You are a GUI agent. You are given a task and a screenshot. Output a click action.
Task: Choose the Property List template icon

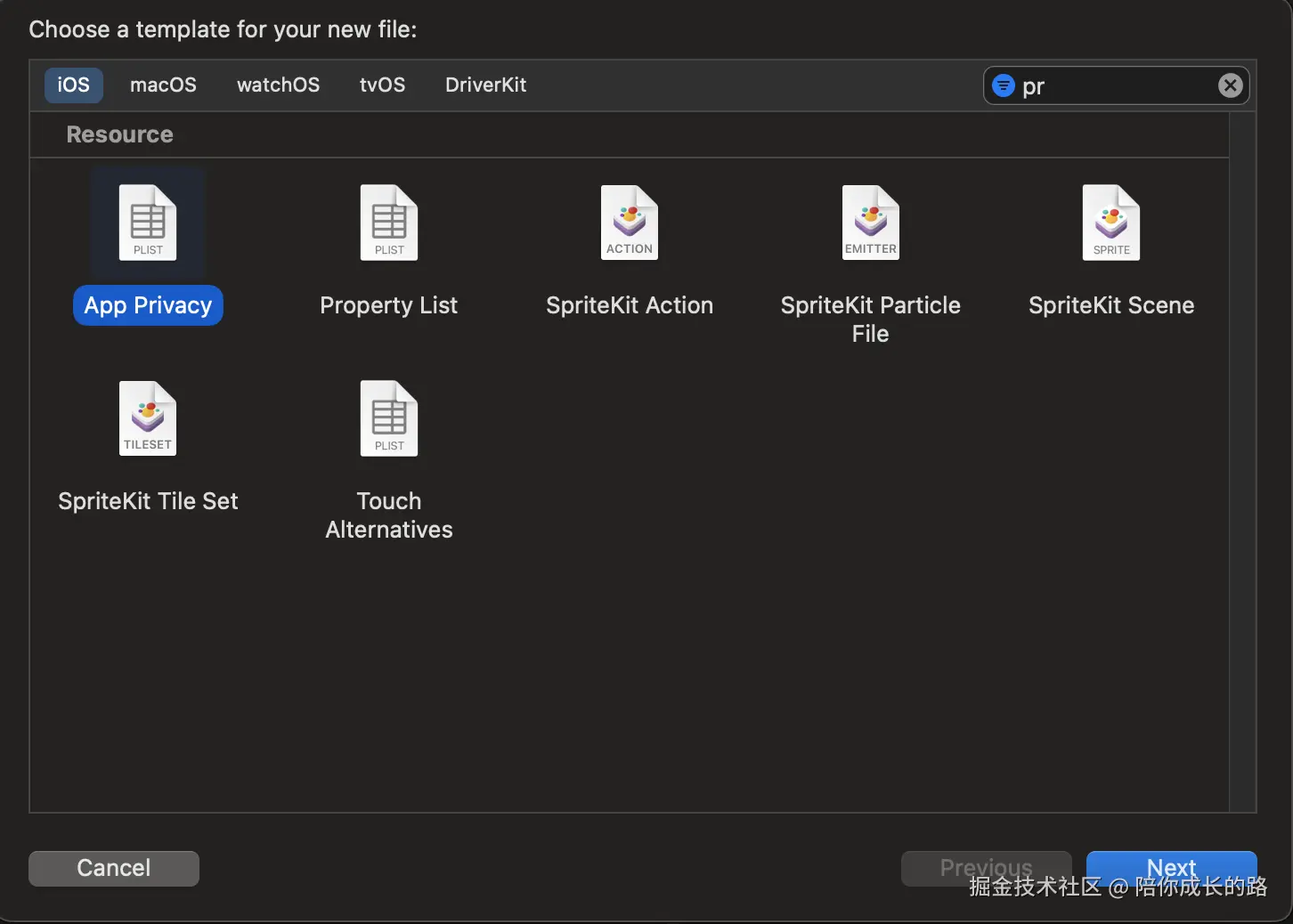(x=389, y=223)
